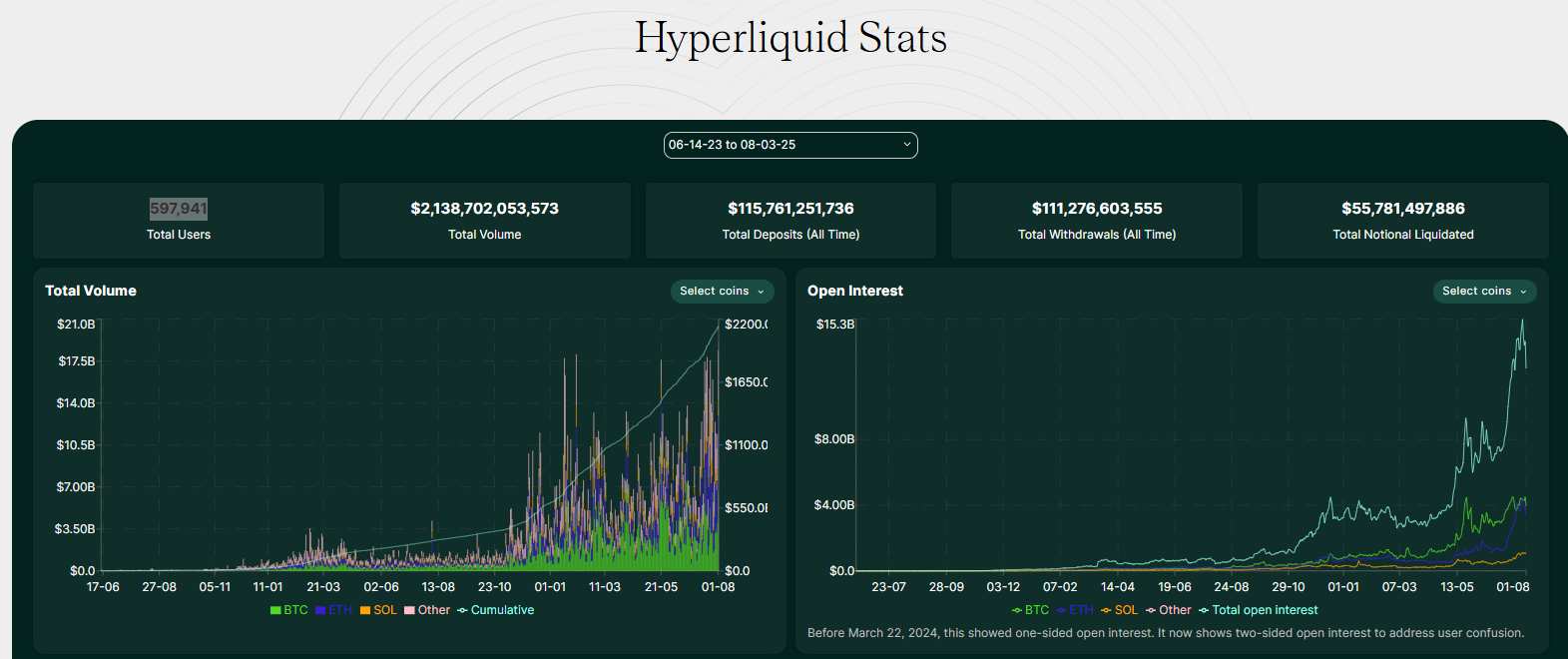Toggle SOL legend in Open Interest chart
The height and width of the screenshot is (659, 1568).
click(1119, 610)
